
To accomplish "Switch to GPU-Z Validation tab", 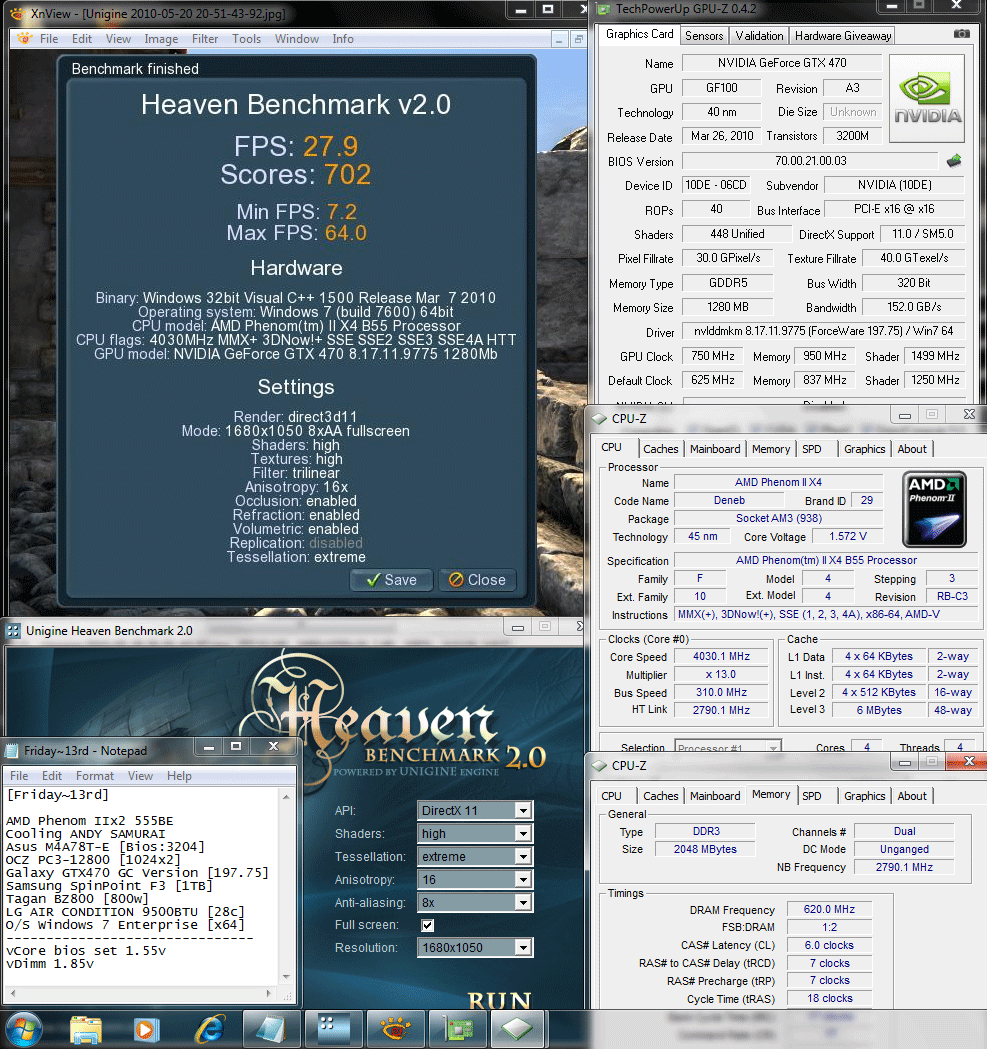I will (759, 36).
